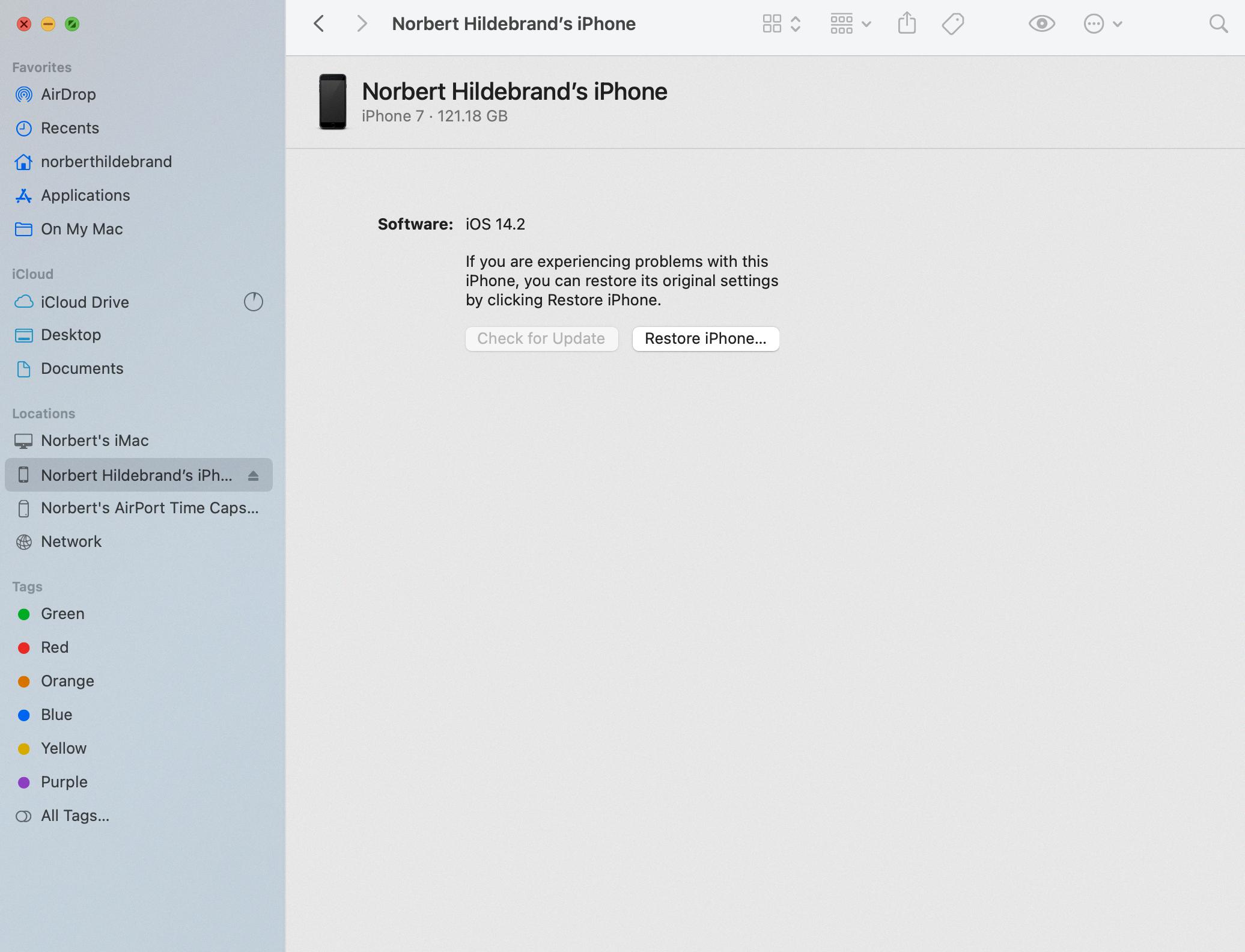Click the Edit Tags toolbar icon
Image resolution: width=1245 pixels, height=952 pixels.
tap(953, 24)
